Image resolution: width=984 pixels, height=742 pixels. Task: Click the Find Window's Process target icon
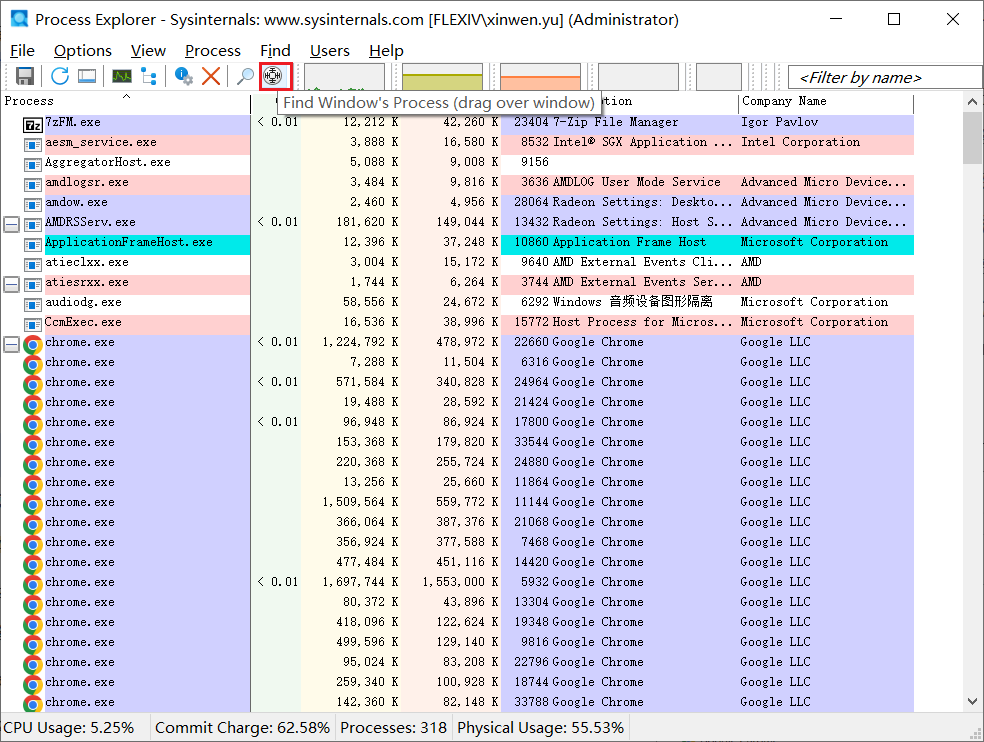[x=274, y=76]
